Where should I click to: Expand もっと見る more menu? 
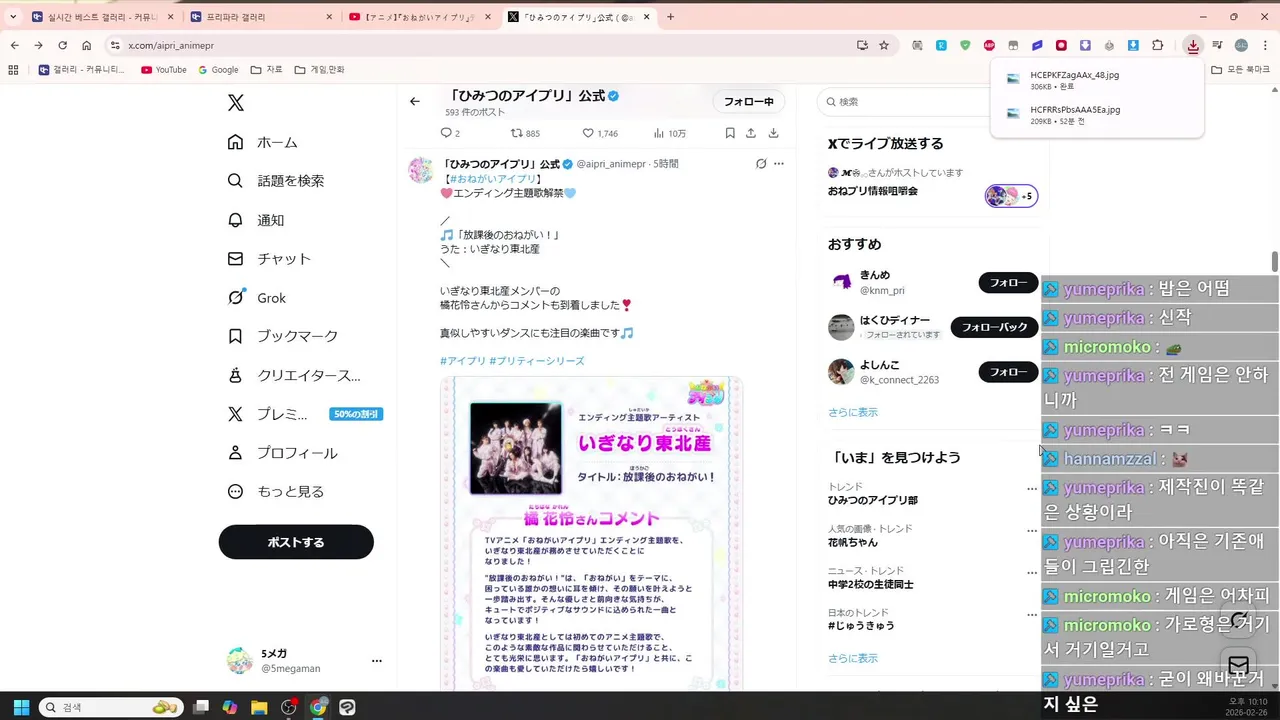[275, 492]
